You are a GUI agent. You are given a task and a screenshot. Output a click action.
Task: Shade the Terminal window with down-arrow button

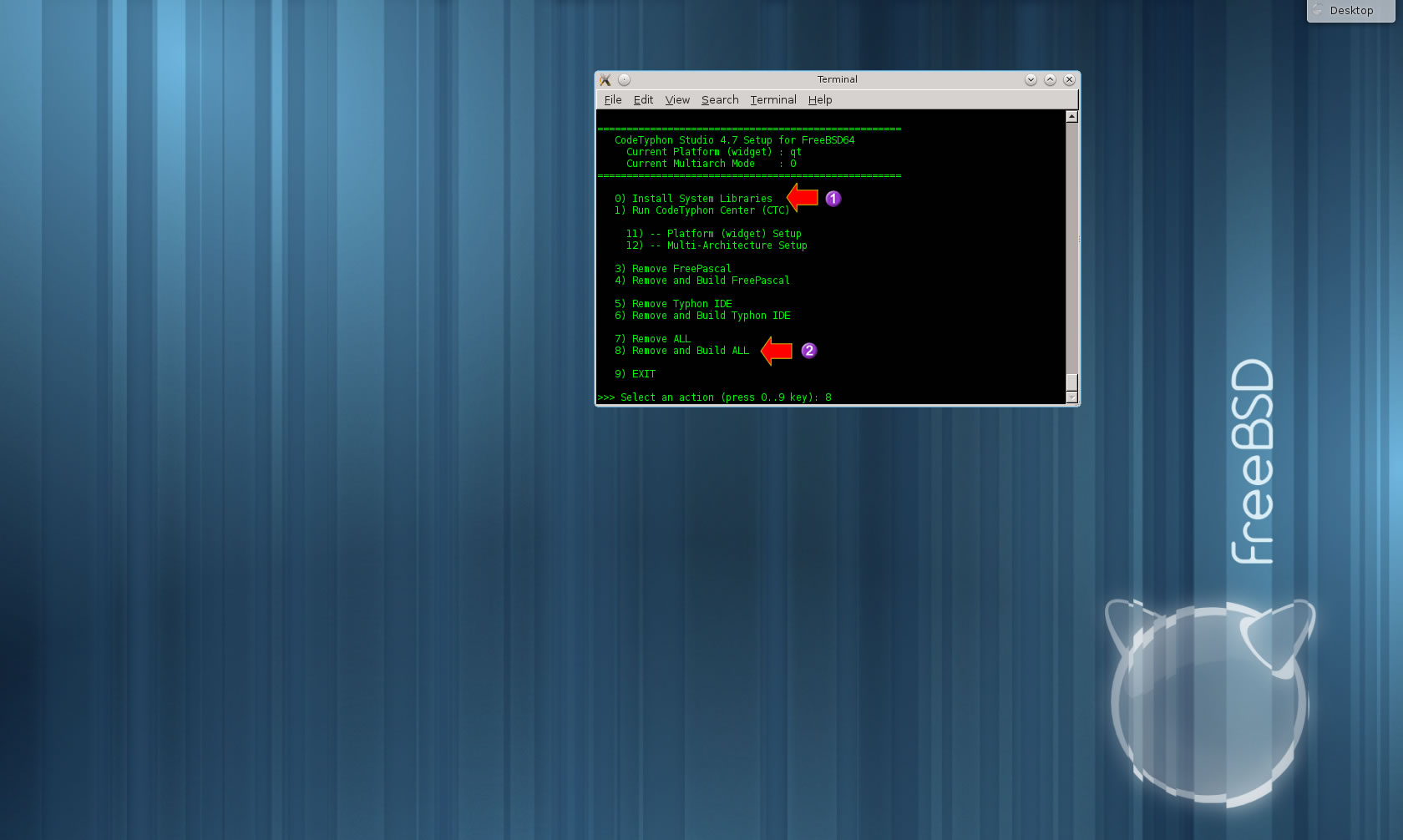coord(1031,80)
